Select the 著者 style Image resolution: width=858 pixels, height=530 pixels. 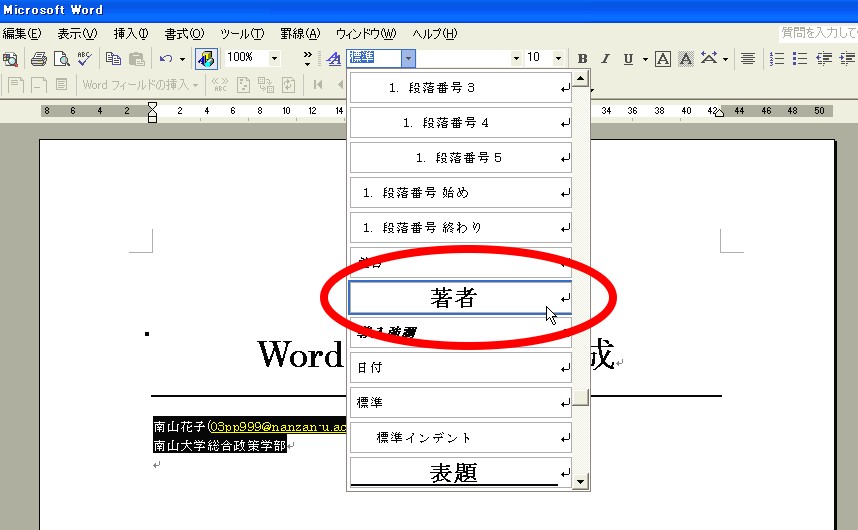pyautogui.click(x=461, y=298)
